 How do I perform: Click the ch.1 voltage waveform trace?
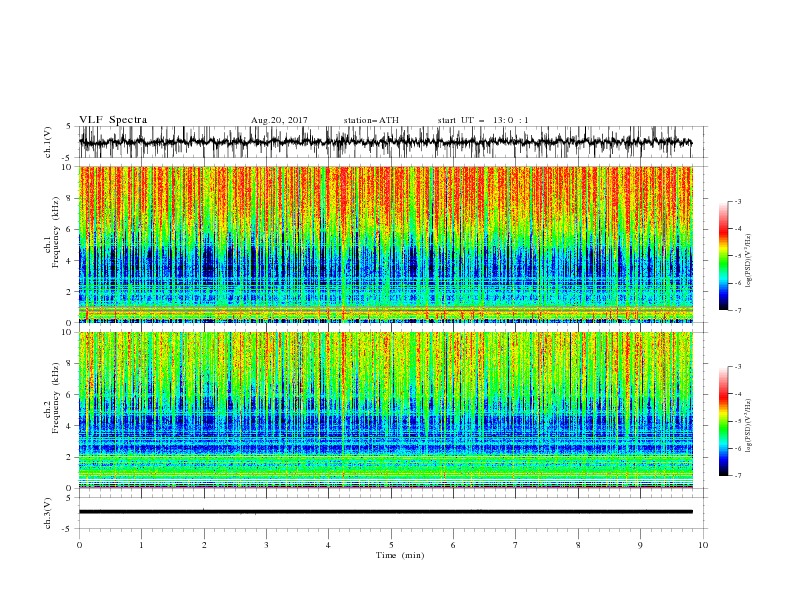point(385,142)
